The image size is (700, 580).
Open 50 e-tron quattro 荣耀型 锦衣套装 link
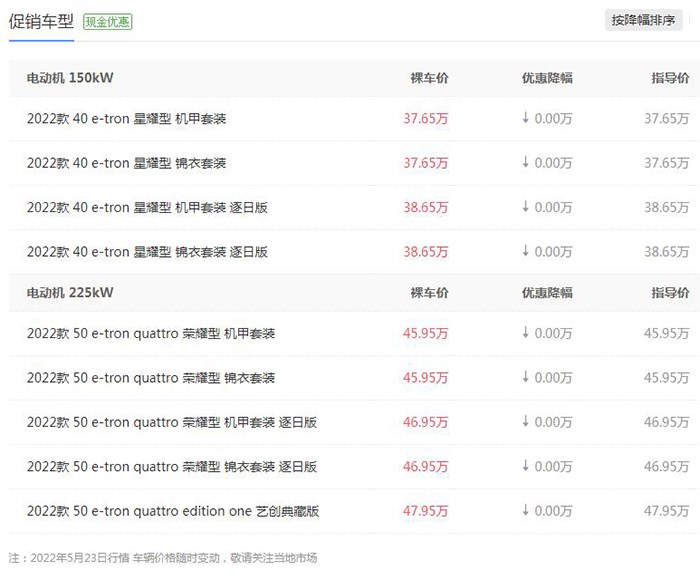[x=151, y=378]
